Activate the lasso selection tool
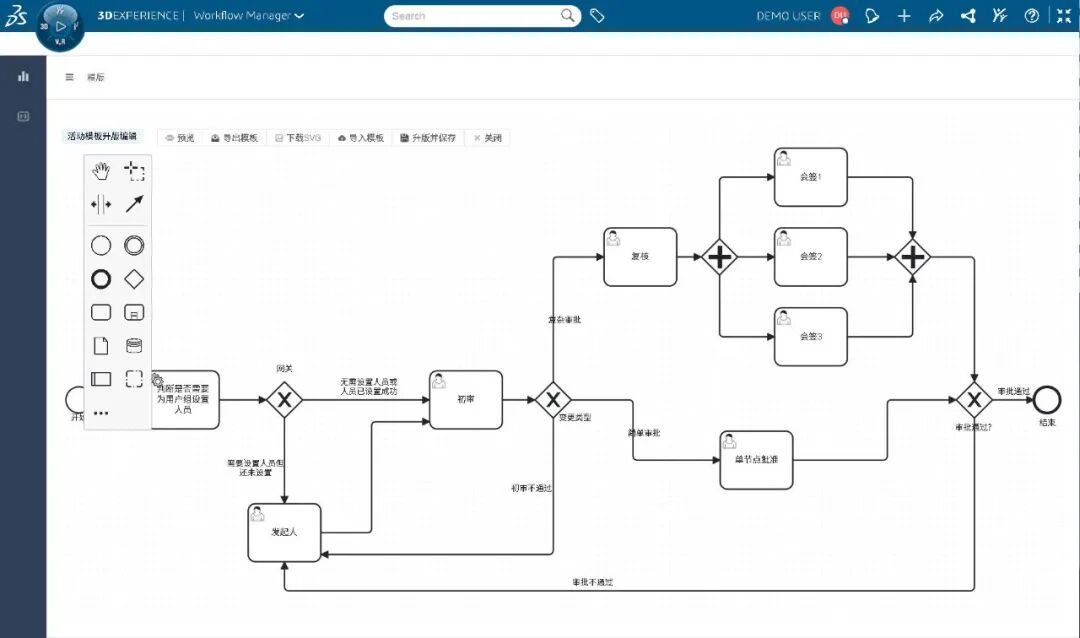1080x638 pixels. tap(134, 171)
